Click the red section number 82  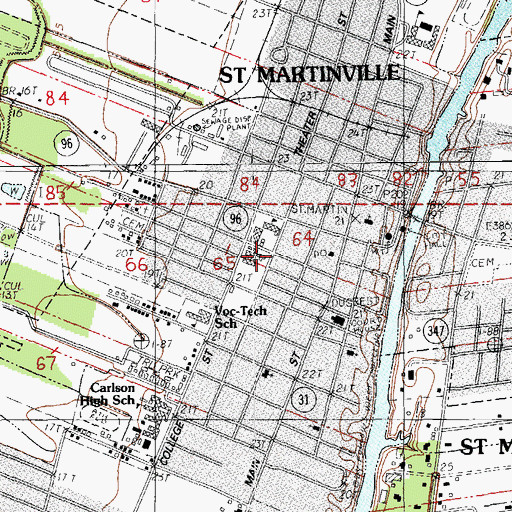pyautogui.click(x=403, y=179)
